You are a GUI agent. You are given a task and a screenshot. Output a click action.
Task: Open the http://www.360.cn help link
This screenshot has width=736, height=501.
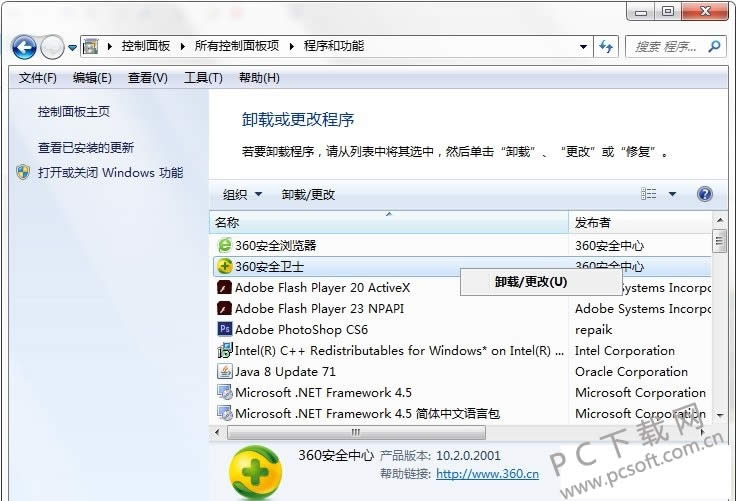[x=487, y=474]
